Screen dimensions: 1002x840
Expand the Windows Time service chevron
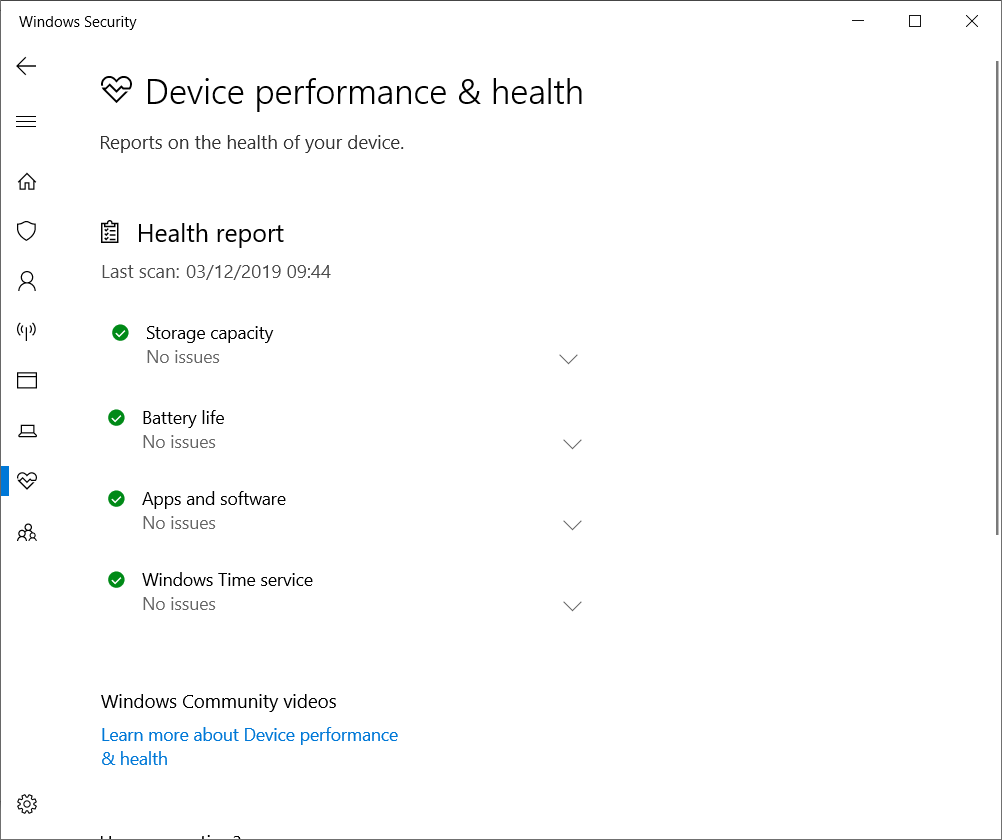coord(572,606)
